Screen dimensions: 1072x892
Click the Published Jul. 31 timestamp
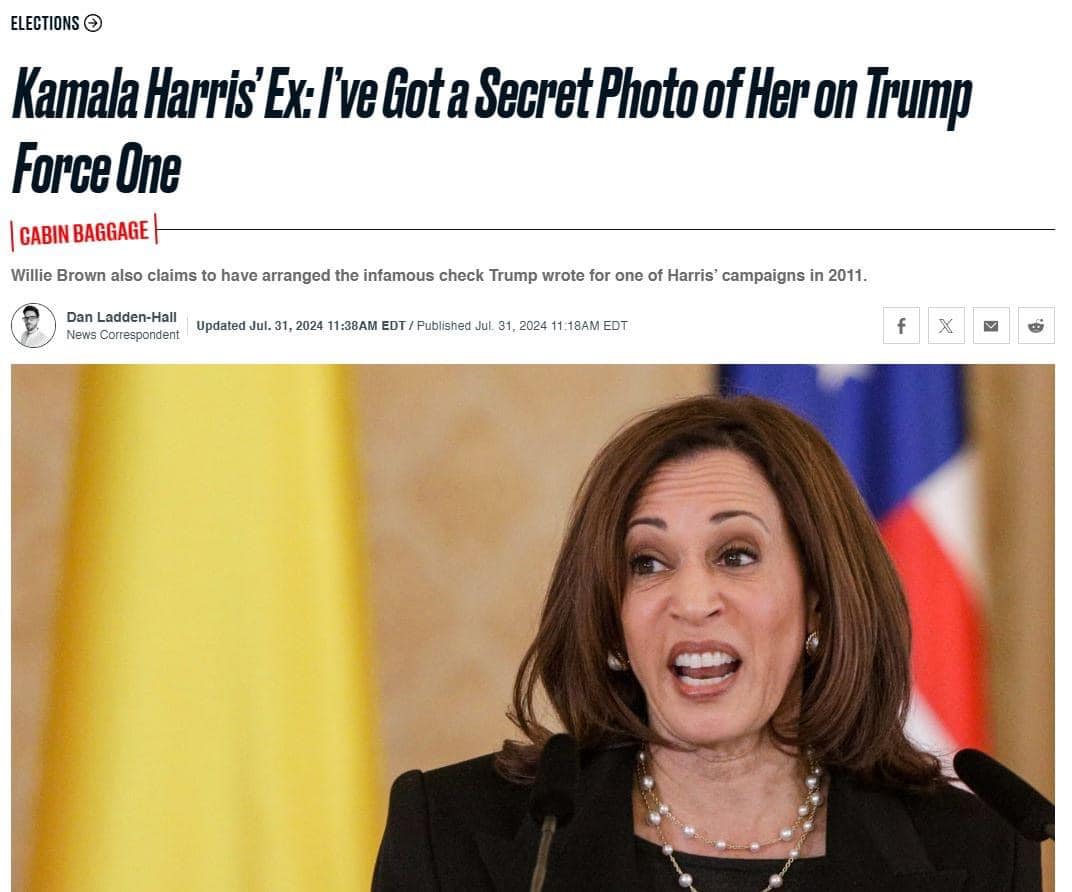click(522, 326)
